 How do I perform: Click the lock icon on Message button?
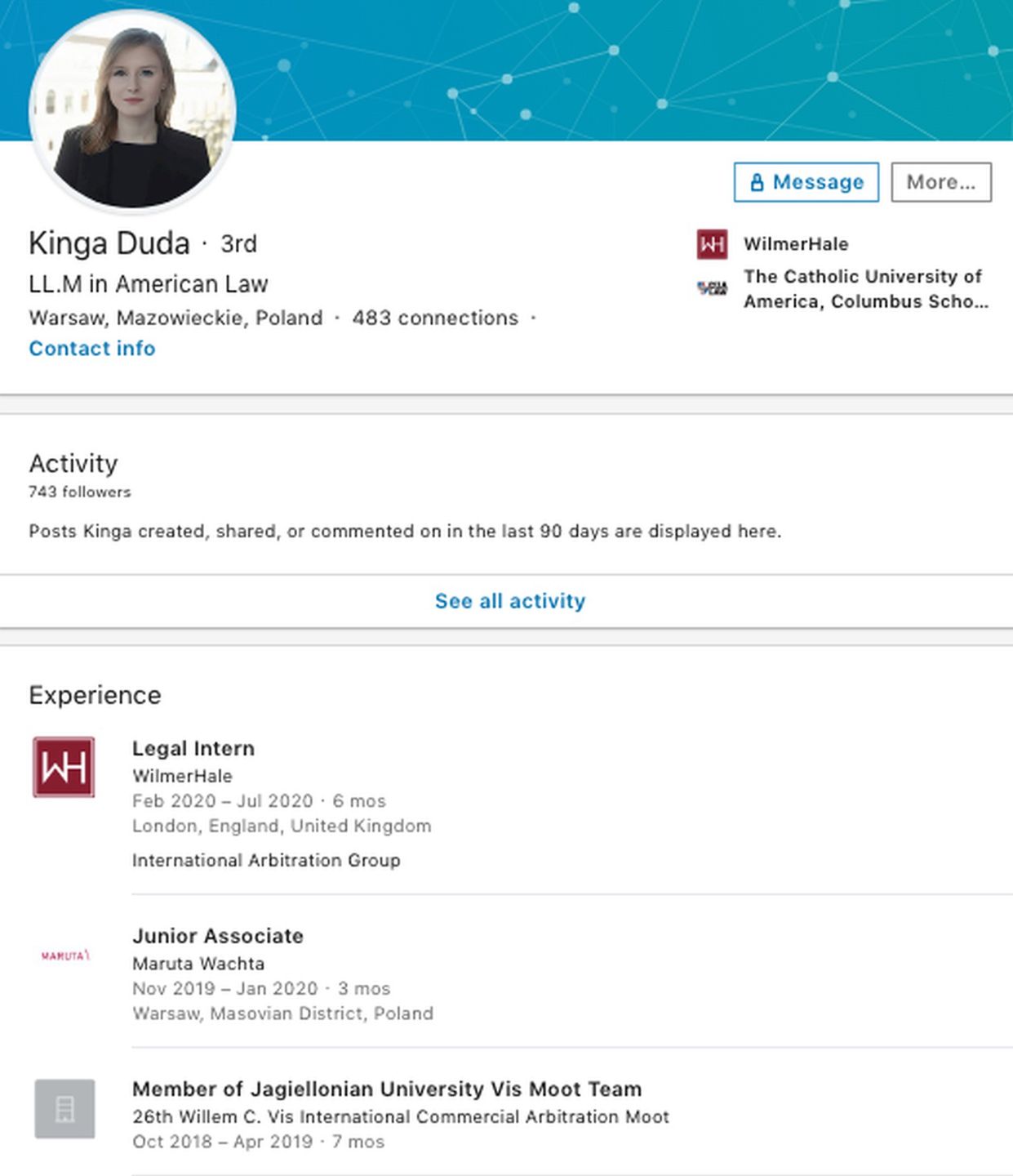point(757,182)
